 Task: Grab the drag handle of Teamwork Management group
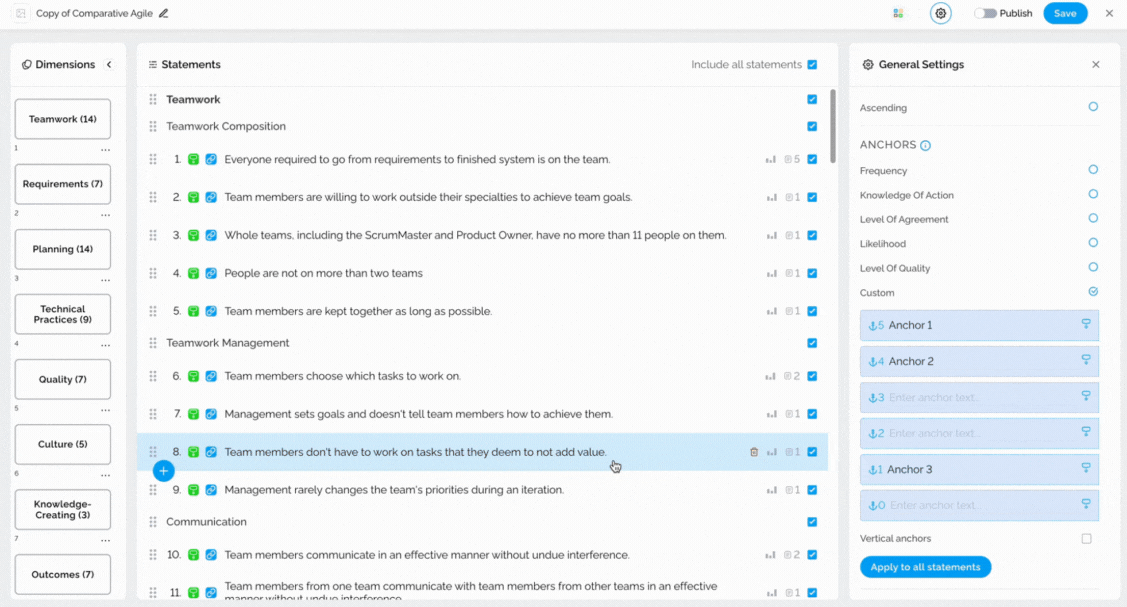153,343
